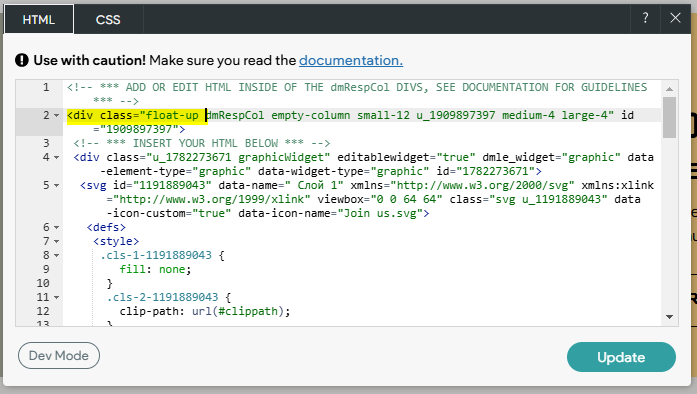Click "Use with caution!" warning text
This screenshot has width=697, height=394.
coord(89,60)
